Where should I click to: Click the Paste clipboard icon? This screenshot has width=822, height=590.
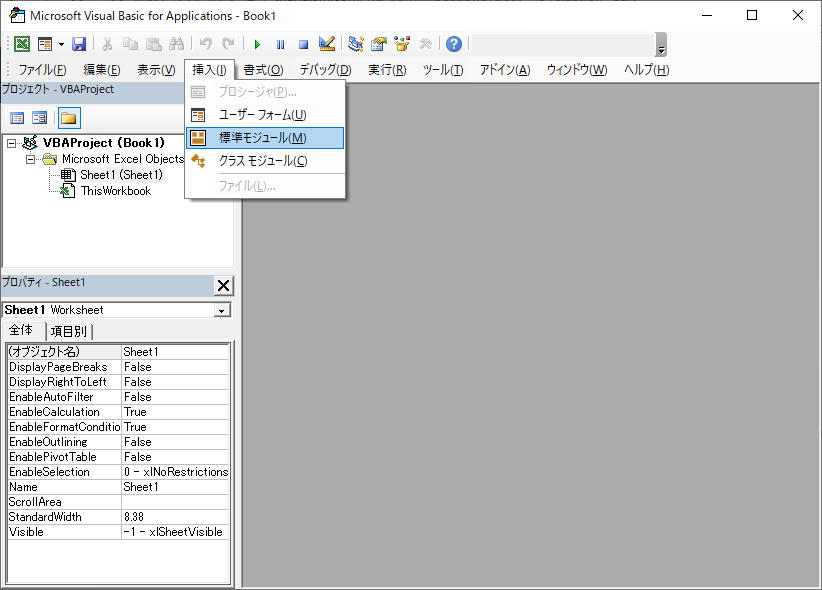point(153,44)
